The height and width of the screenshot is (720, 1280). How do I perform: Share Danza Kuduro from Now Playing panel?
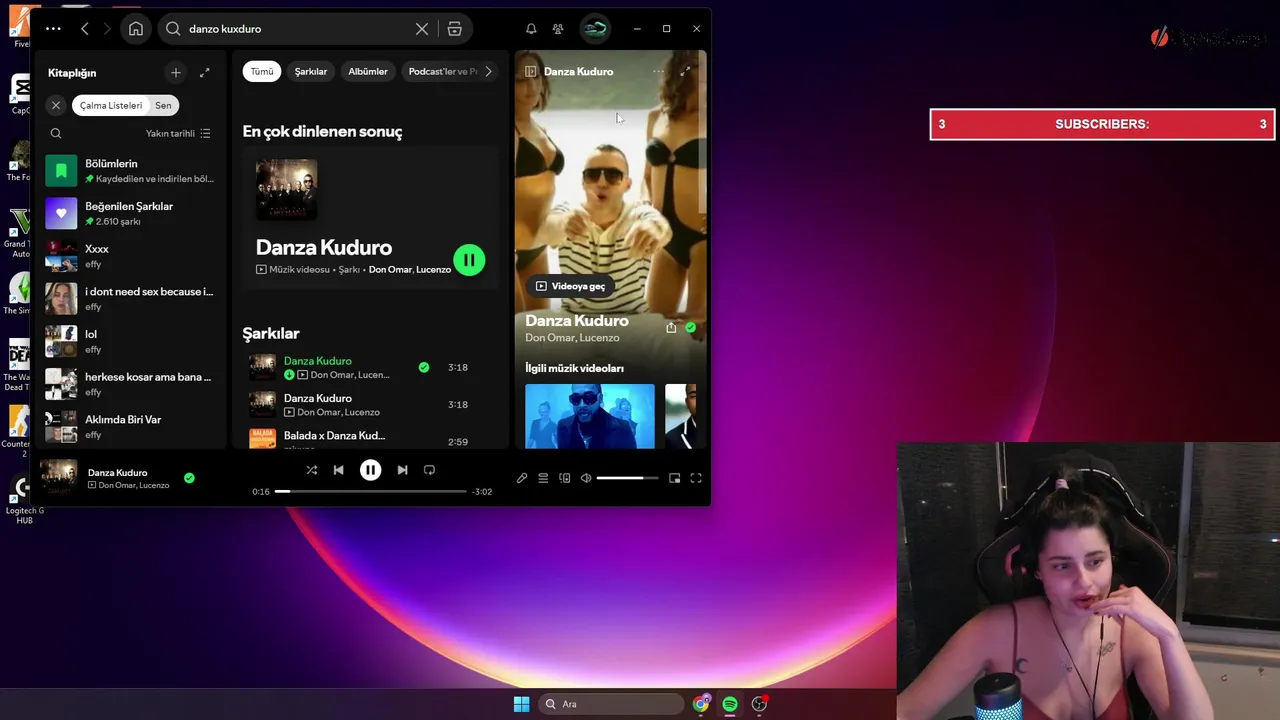671,327
